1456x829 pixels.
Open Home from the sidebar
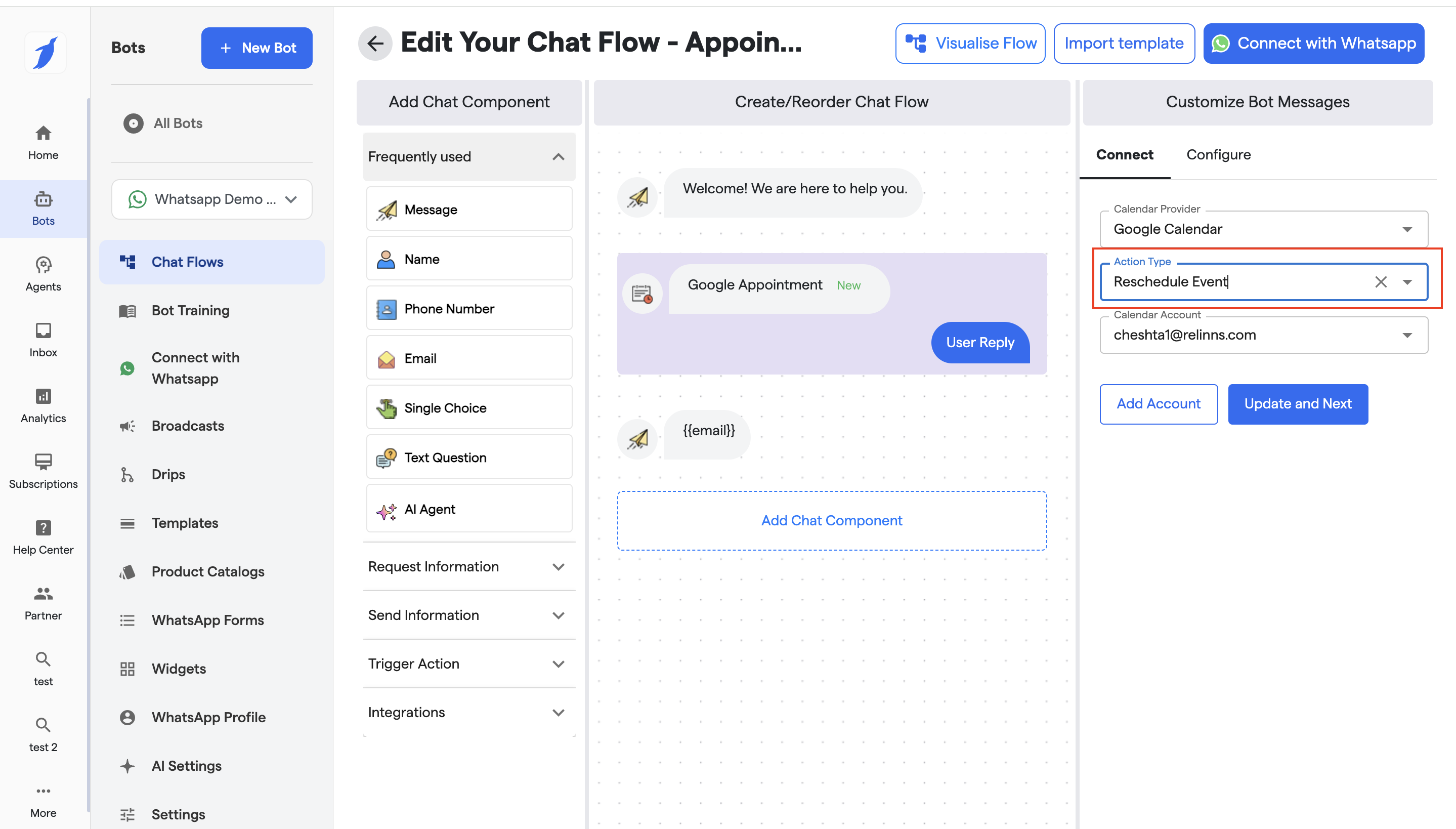pyautogui.click(x=43, y=142)
